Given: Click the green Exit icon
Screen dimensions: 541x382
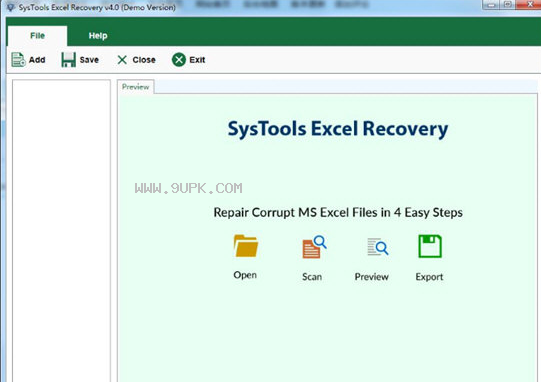Looking at the screenshot, I should coord(179,60).
